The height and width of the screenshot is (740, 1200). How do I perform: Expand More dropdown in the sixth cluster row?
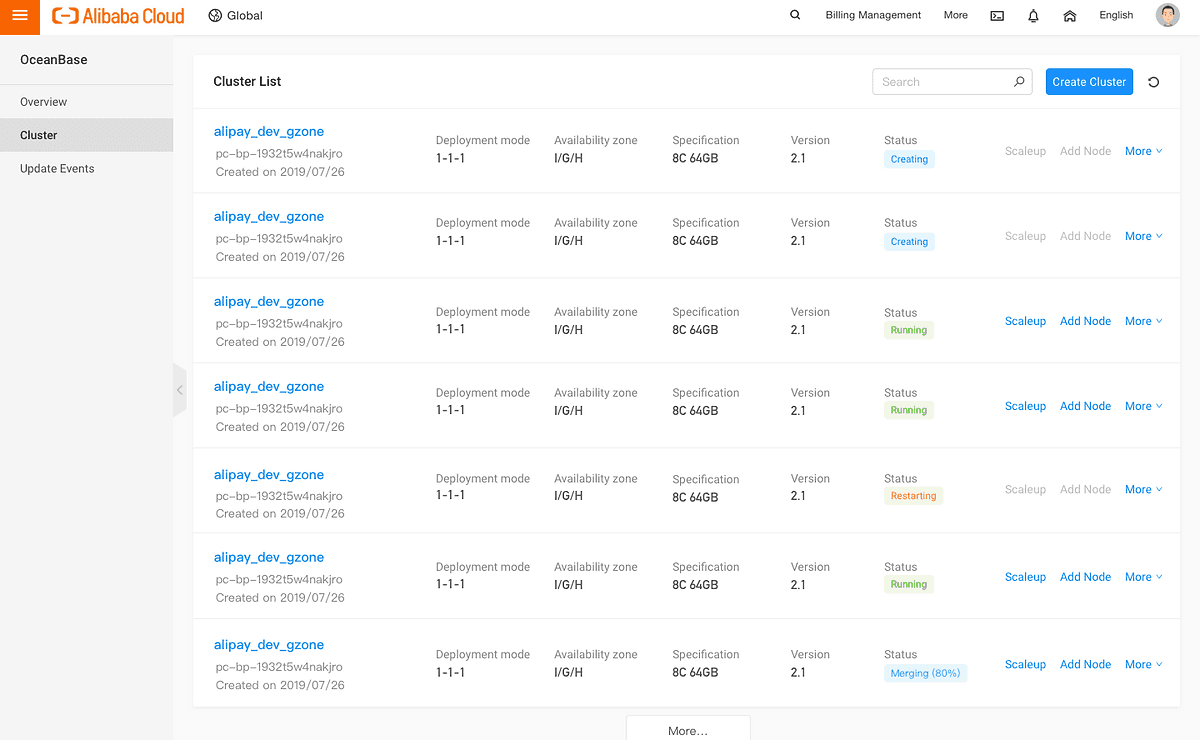click(x=1144, y=578)
